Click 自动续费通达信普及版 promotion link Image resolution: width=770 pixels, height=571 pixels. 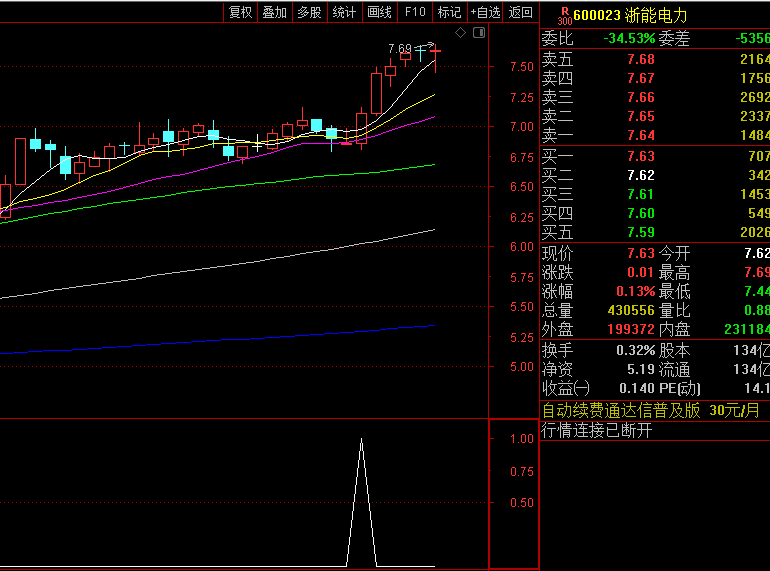651,410
